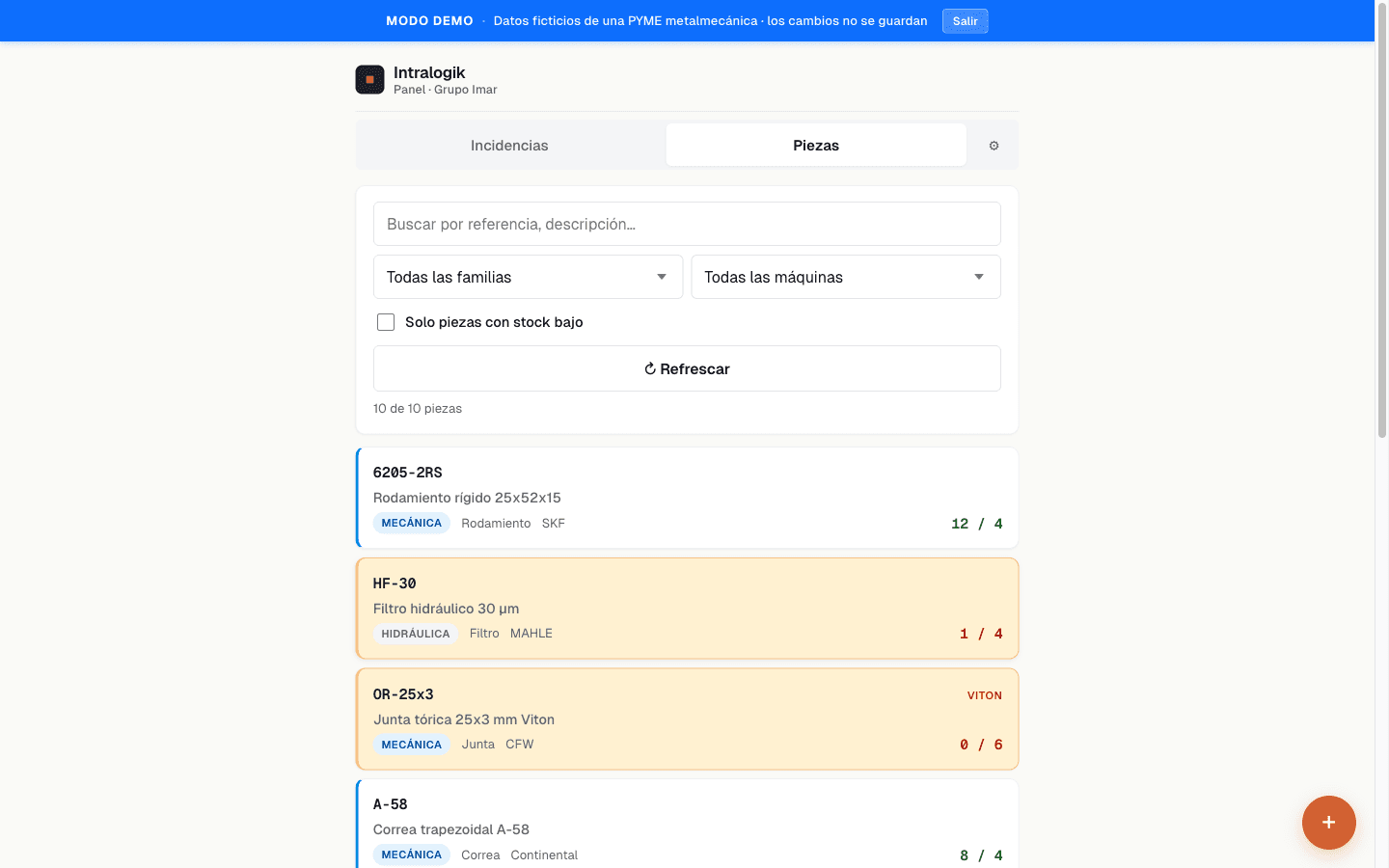The height and width of the screenshot is (868, 1389).
Task: Click the HIDRÁULICA badge on HF-30
Action: click(416, 634)
